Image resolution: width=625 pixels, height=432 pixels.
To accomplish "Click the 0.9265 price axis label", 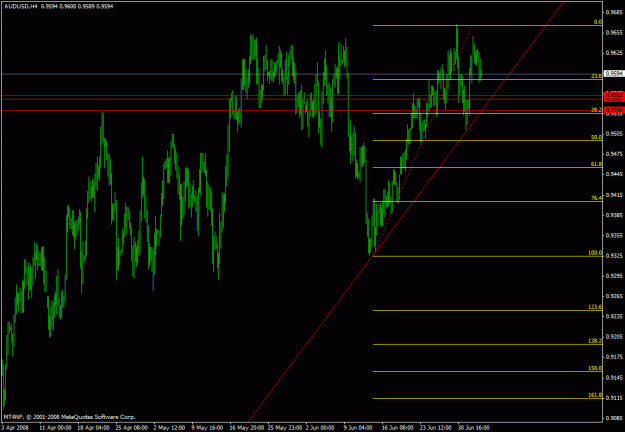I will coord(614,296).
